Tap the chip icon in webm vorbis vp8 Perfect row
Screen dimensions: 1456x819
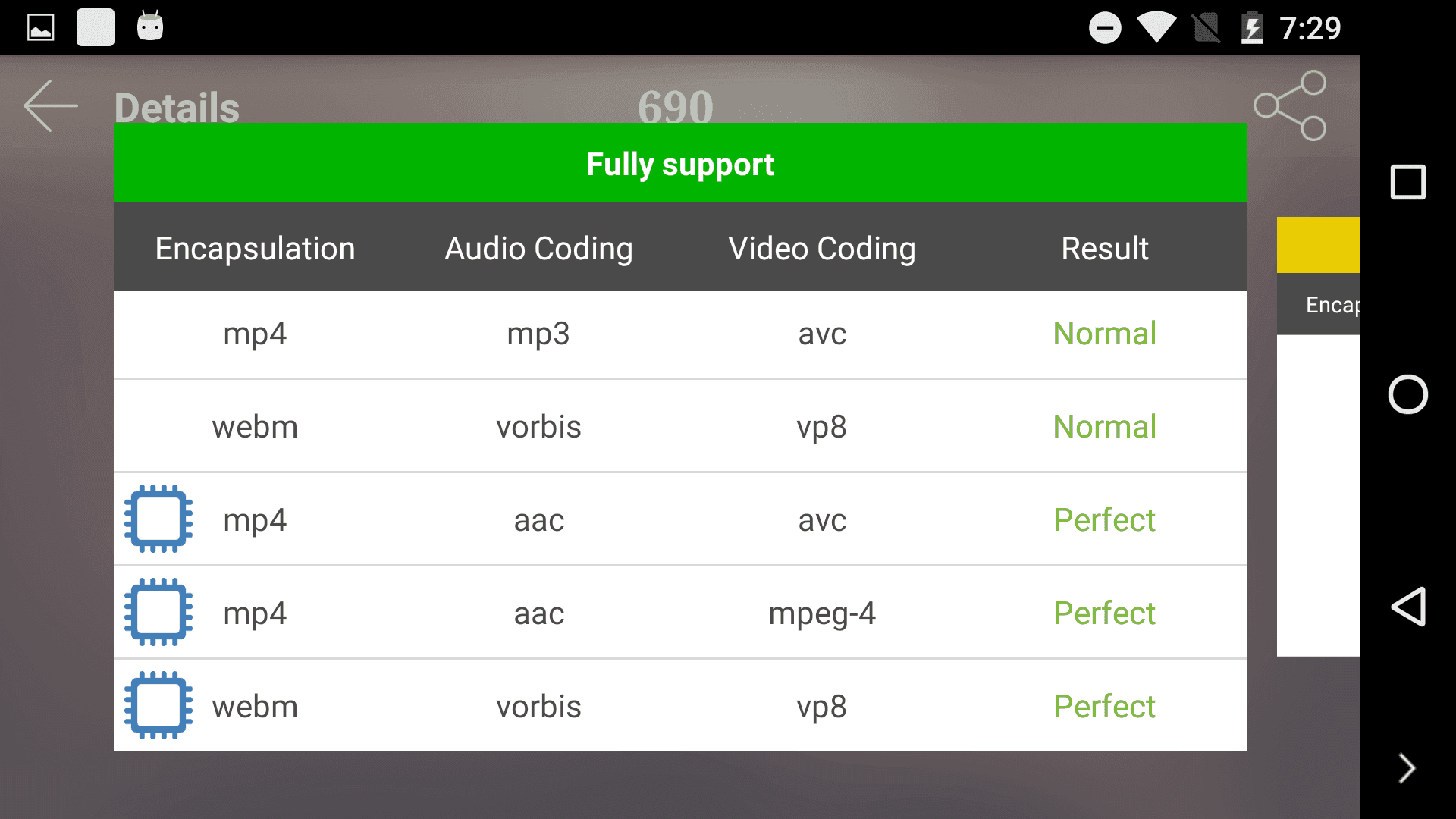(x=158, y=705)
